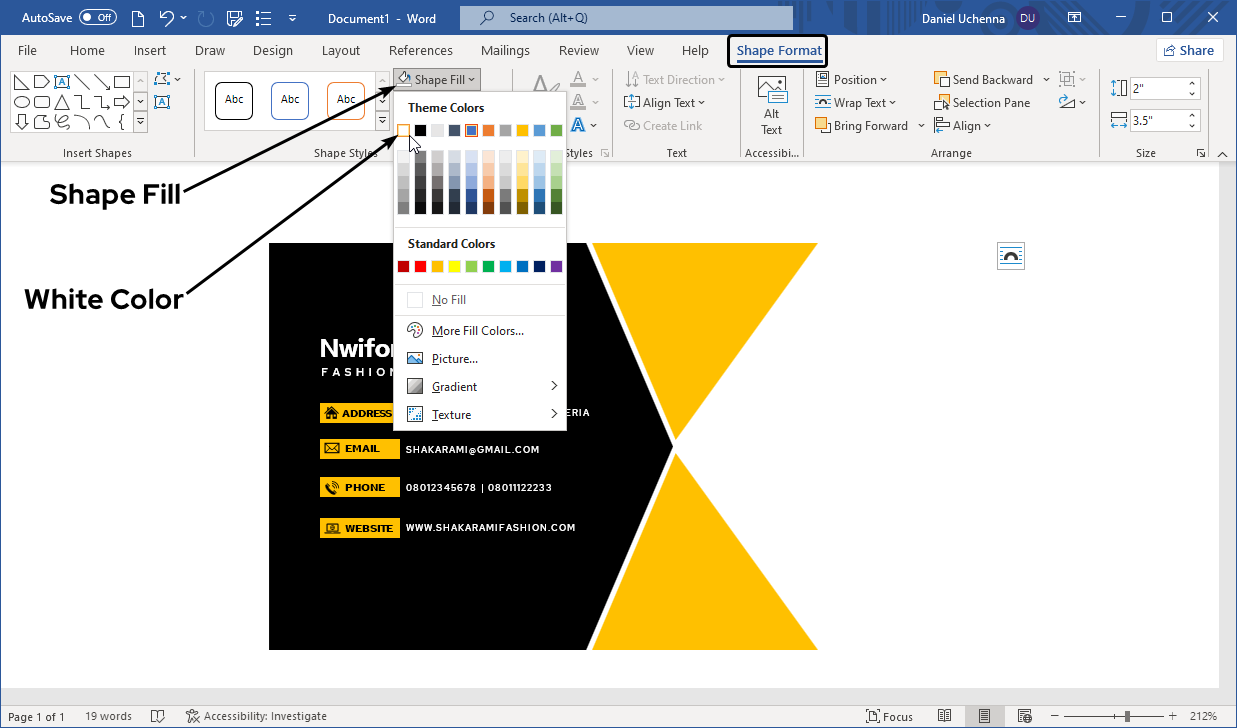This screenshot has width=1237, height=728.
Task: Open the Position dropdown
Action: coord(853,80)
